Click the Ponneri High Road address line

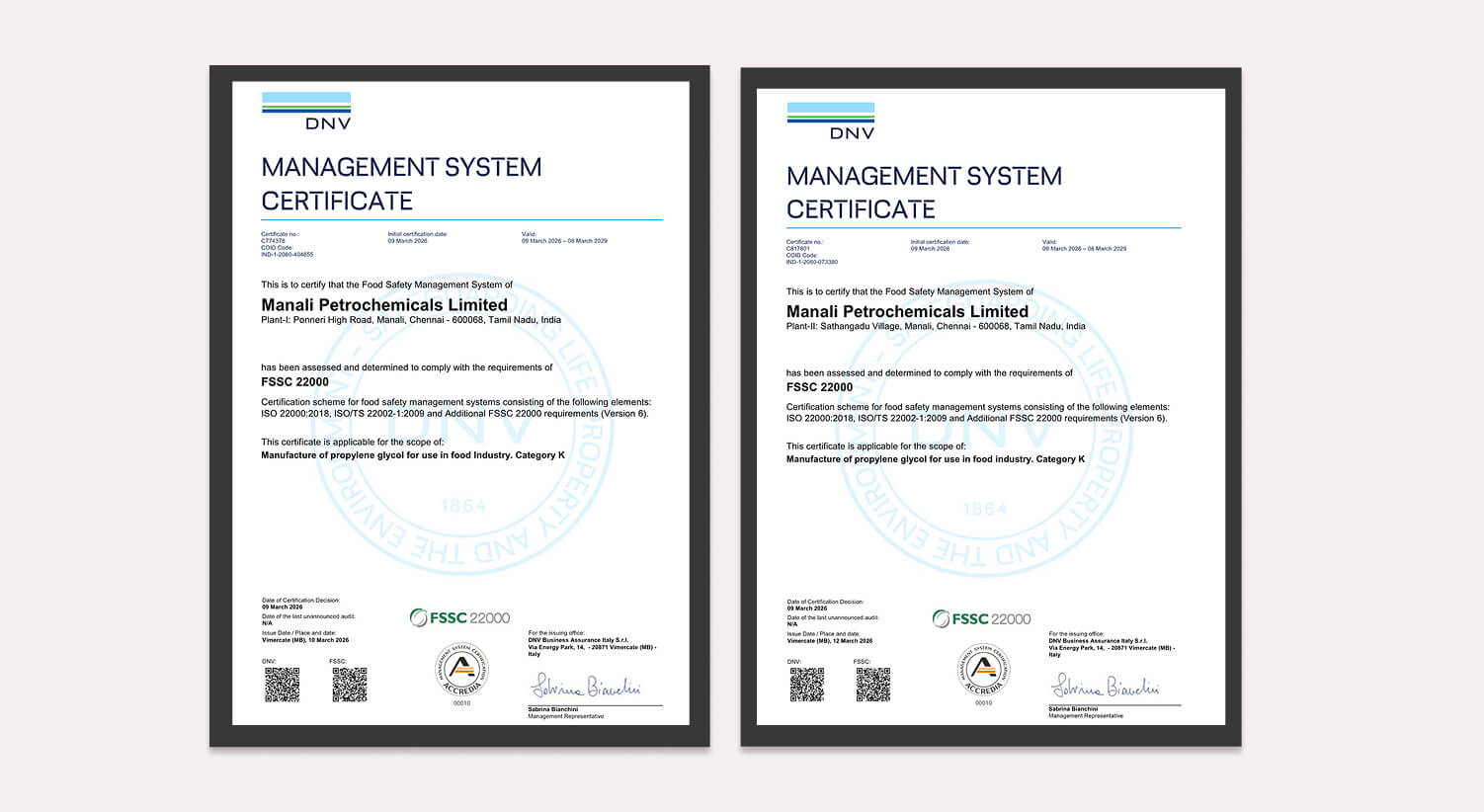coord(411,320)
